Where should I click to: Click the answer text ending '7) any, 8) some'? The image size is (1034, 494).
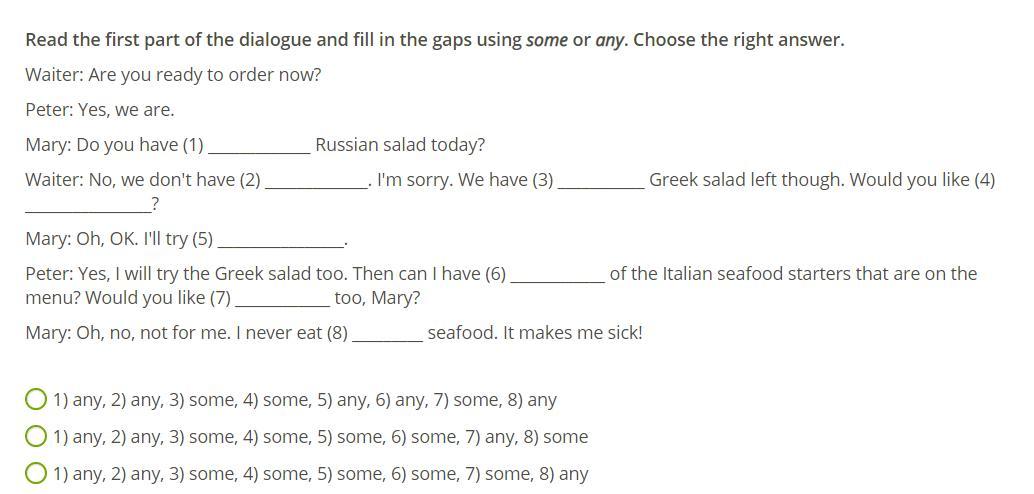320,437
